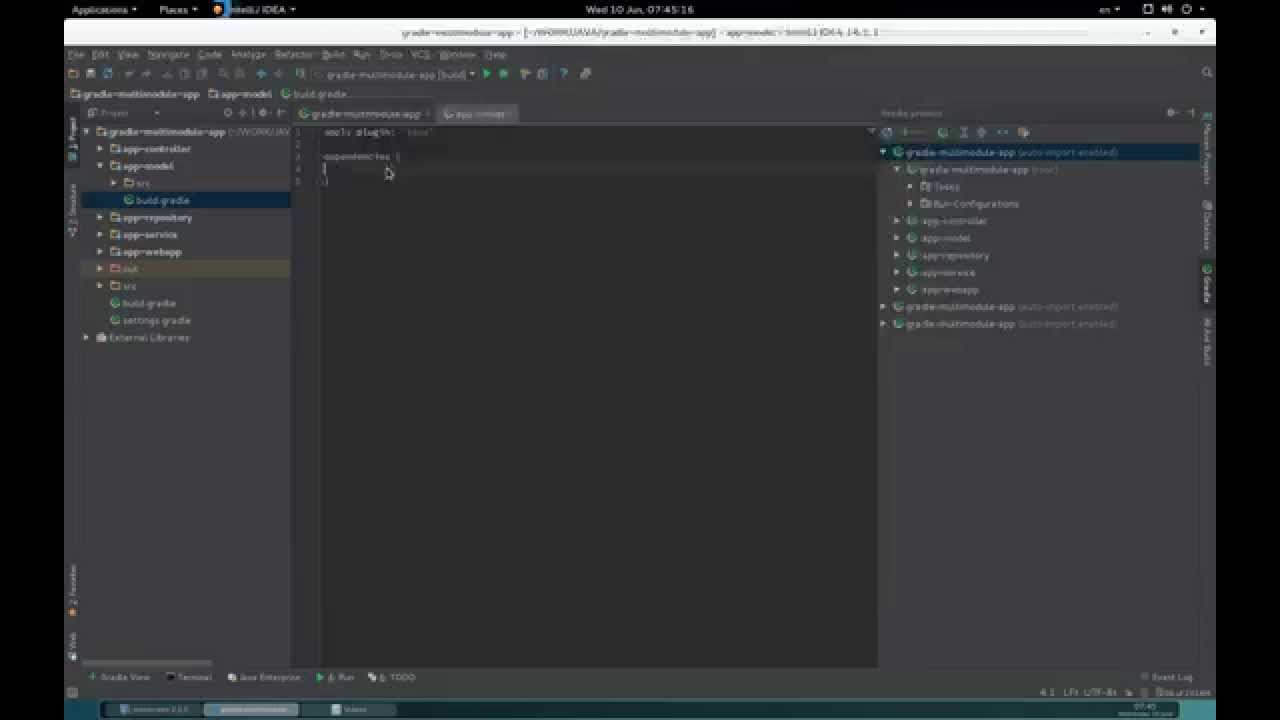Open Favorites side tab on left edge
Viewport: 1280px width, 720px height.
pos(72,589)
